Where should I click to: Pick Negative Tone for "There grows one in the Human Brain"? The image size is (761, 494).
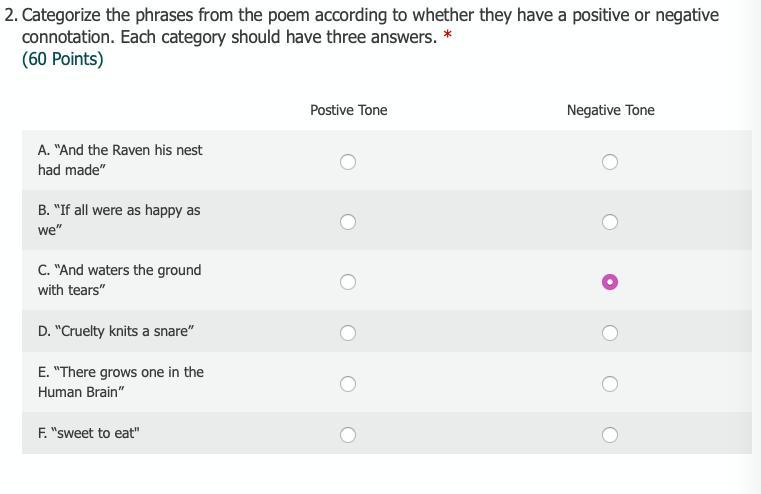point(610,384)
